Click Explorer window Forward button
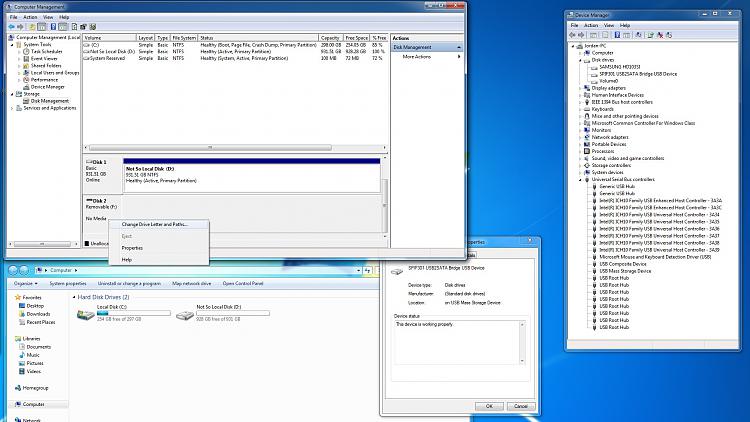The image size is (750, 422). (x=24, y=270)
